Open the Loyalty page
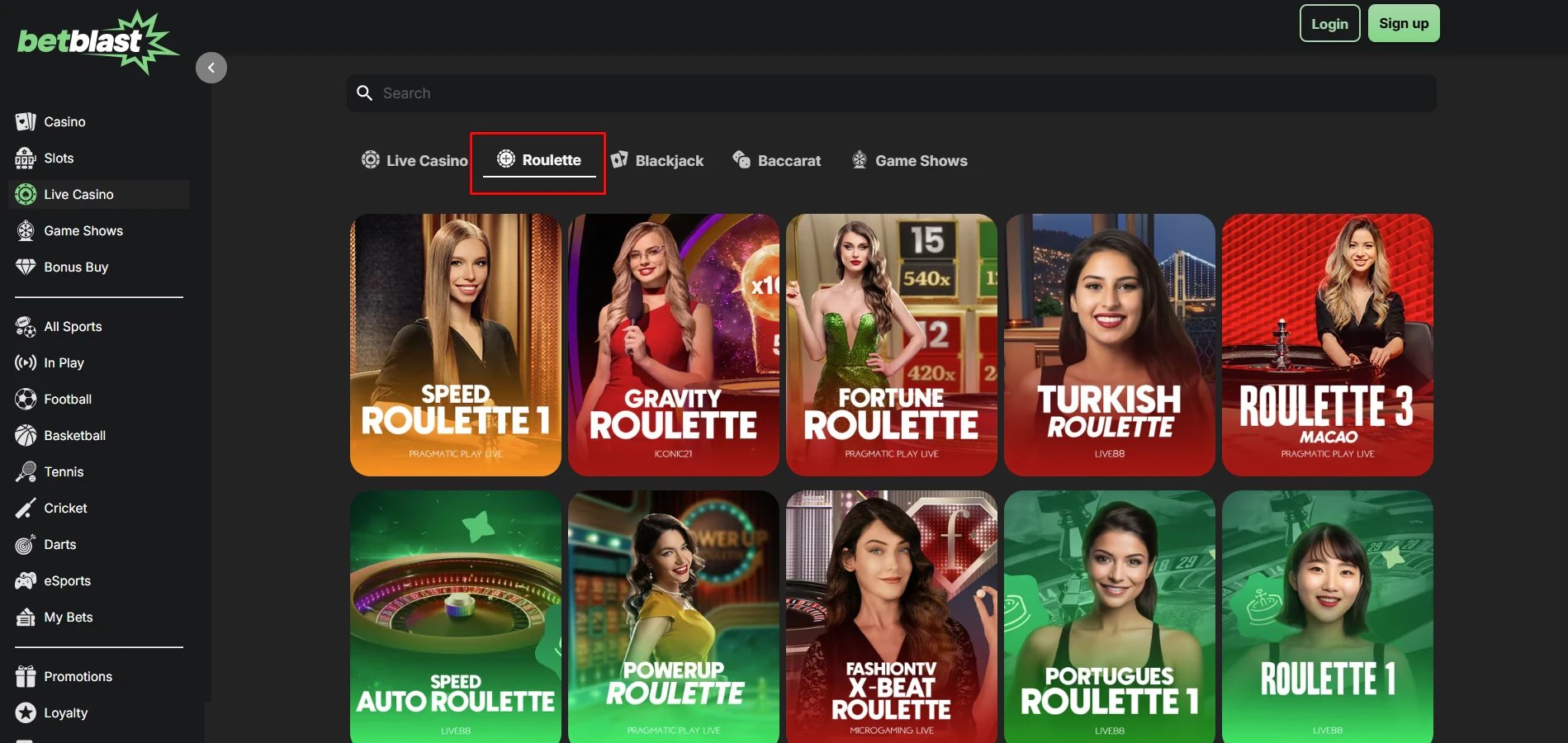The width and height of the screenshot is (1568, 743). 99,712
